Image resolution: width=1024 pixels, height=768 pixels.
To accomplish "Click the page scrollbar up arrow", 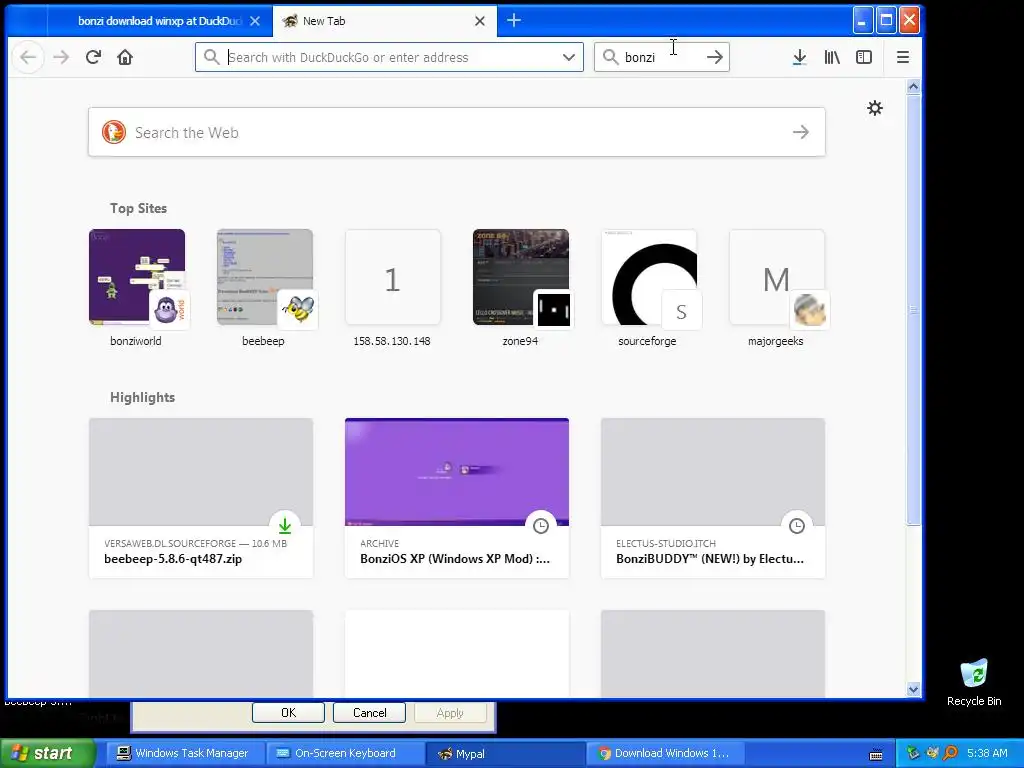I will [x=914, y=86].
